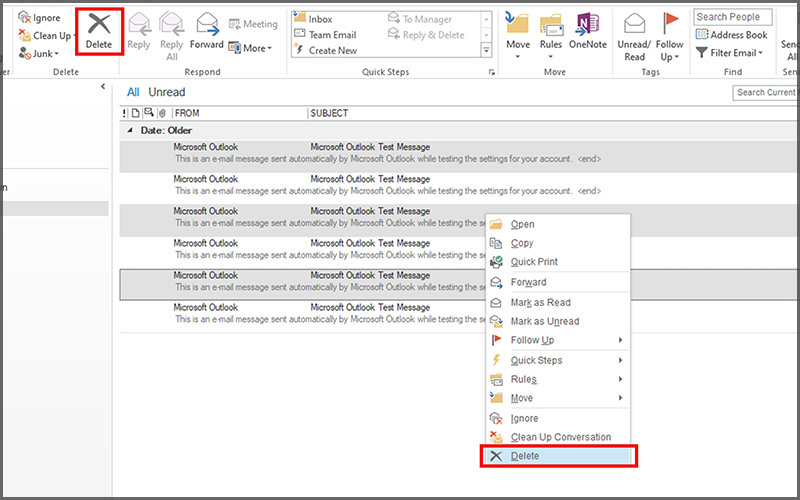Select the Inbox quick step

click(x=313, y=19)
